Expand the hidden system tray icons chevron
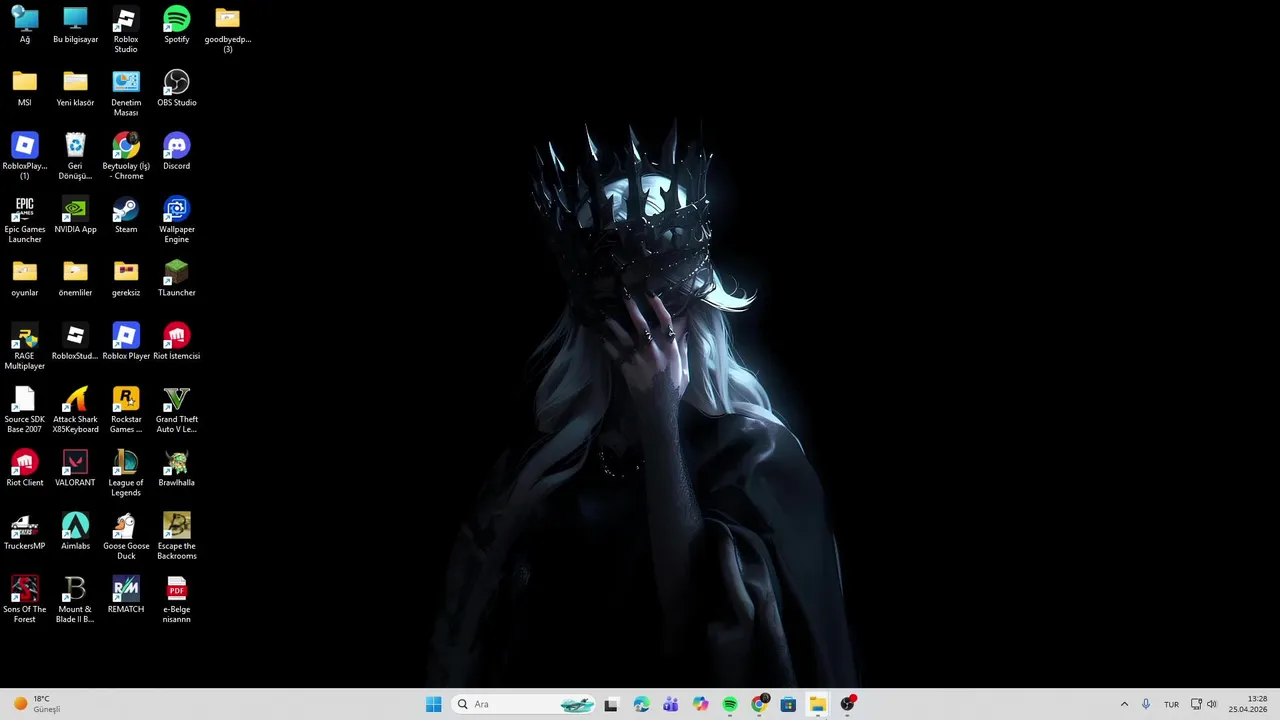The width and height of the screenshot is (1280, 720). [1124, 704]
